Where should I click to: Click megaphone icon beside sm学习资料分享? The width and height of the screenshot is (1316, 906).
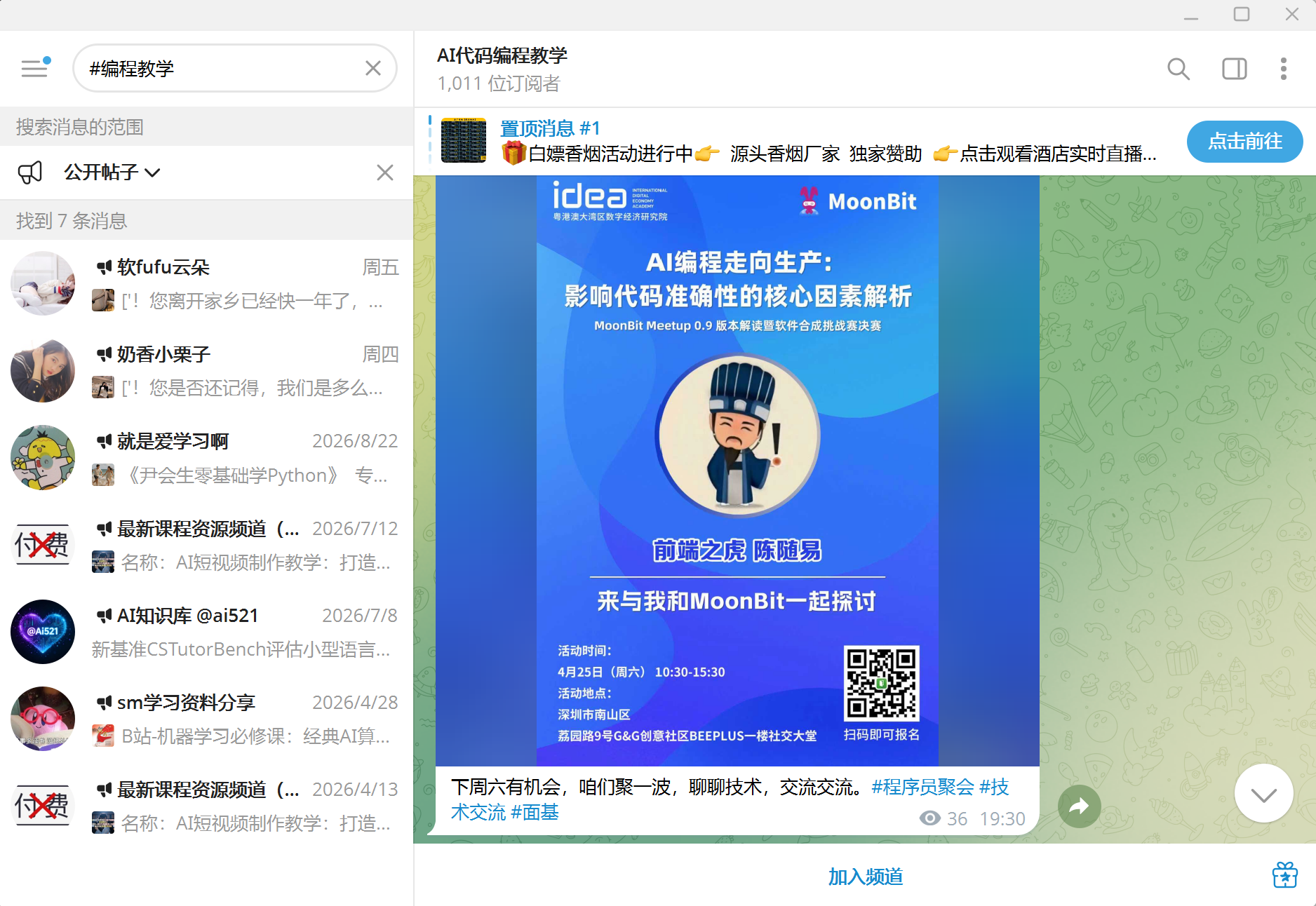[x=105, y=703]
